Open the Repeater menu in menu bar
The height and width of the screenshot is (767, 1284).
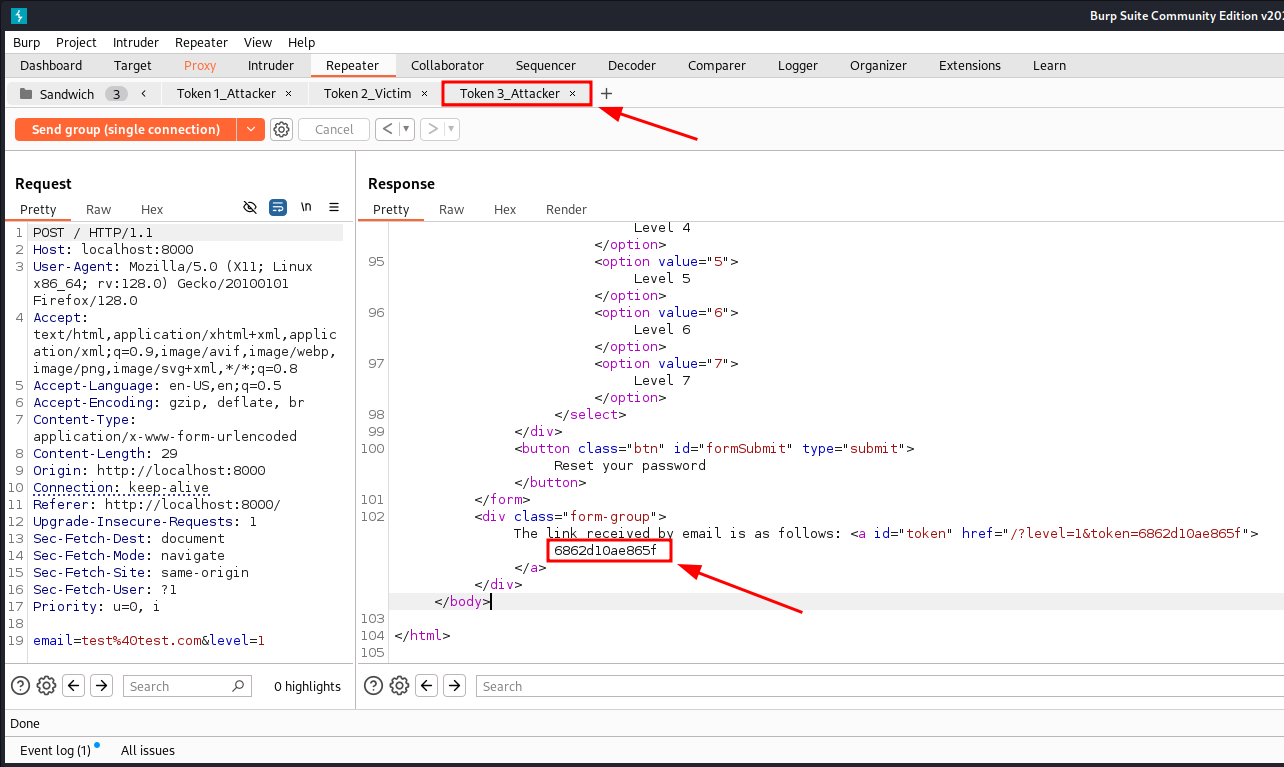(x=201, y=42)
